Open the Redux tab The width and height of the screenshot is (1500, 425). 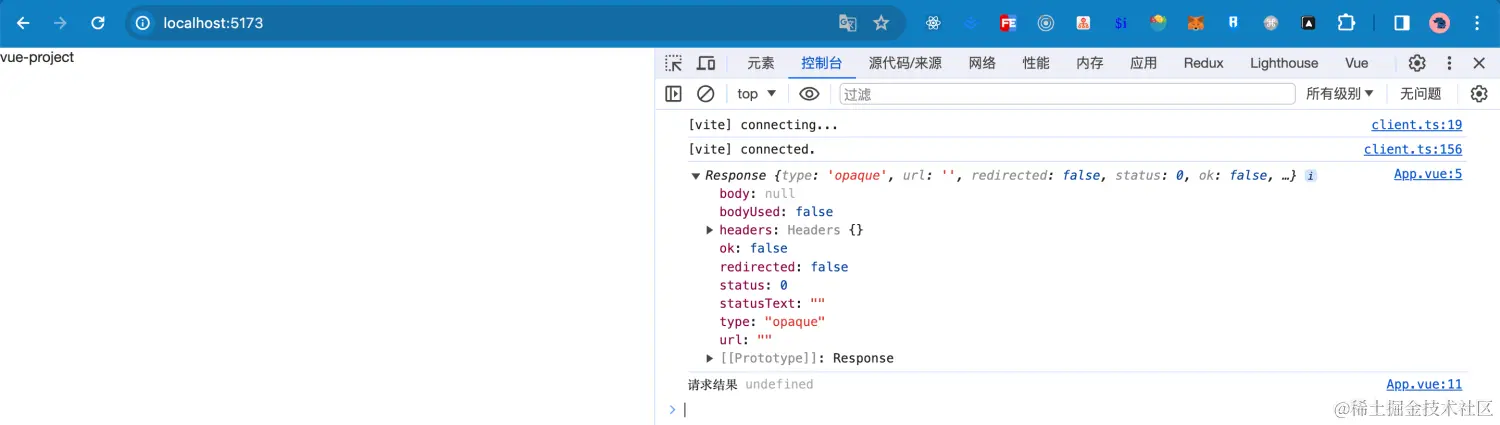point(1203,63)
